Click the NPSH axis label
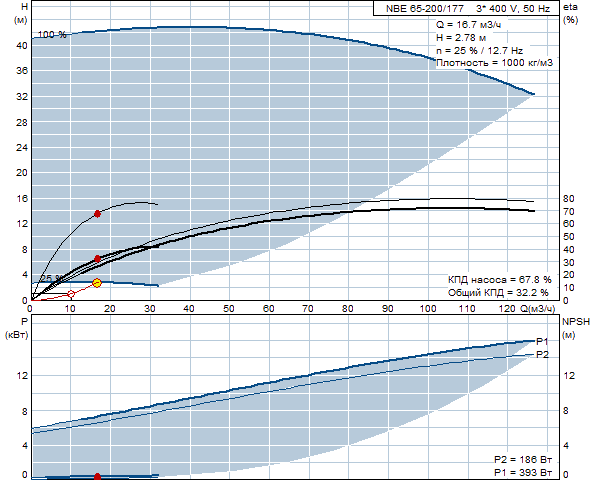This screenshot has height=480, width=592. tap(576, 322)
